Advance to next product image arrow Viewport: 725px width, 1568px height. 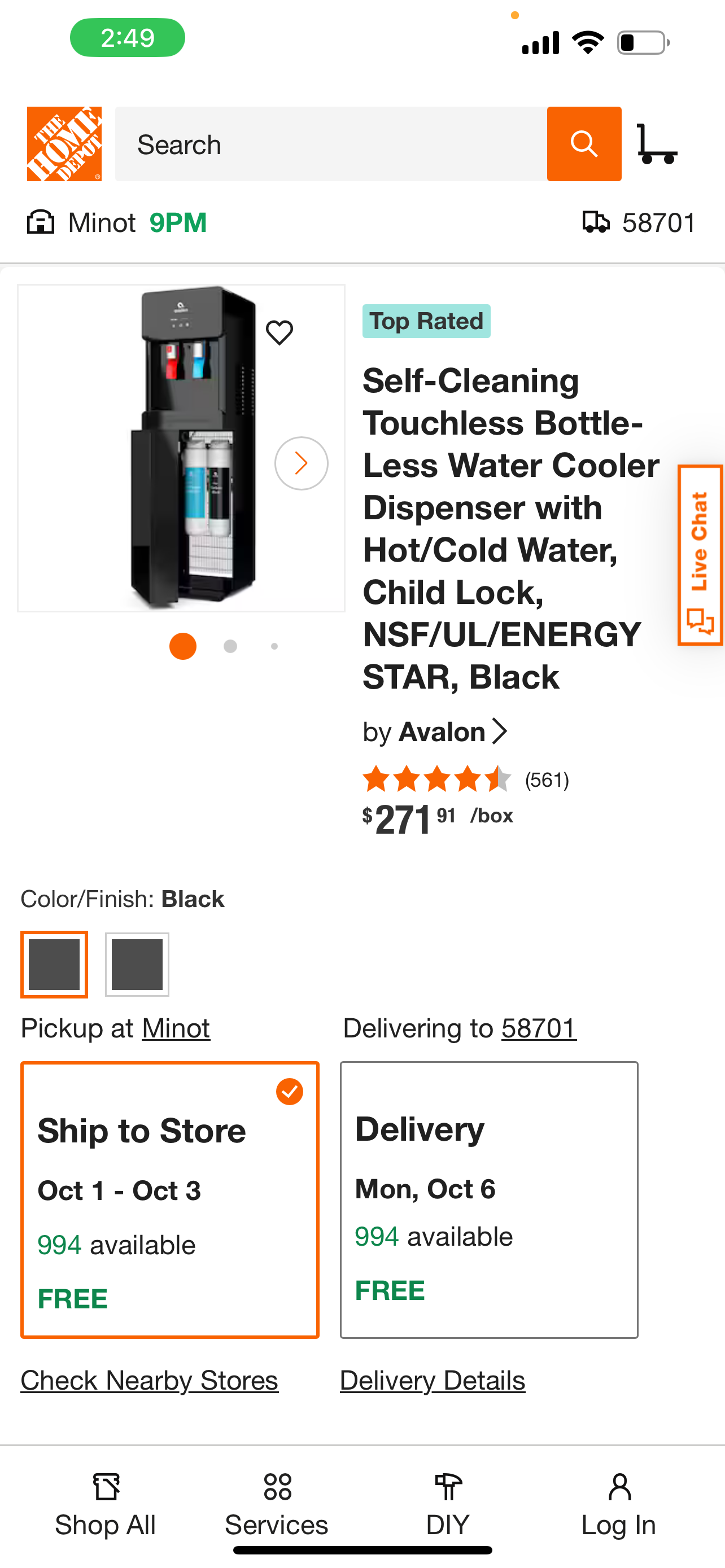click(302, 463)
